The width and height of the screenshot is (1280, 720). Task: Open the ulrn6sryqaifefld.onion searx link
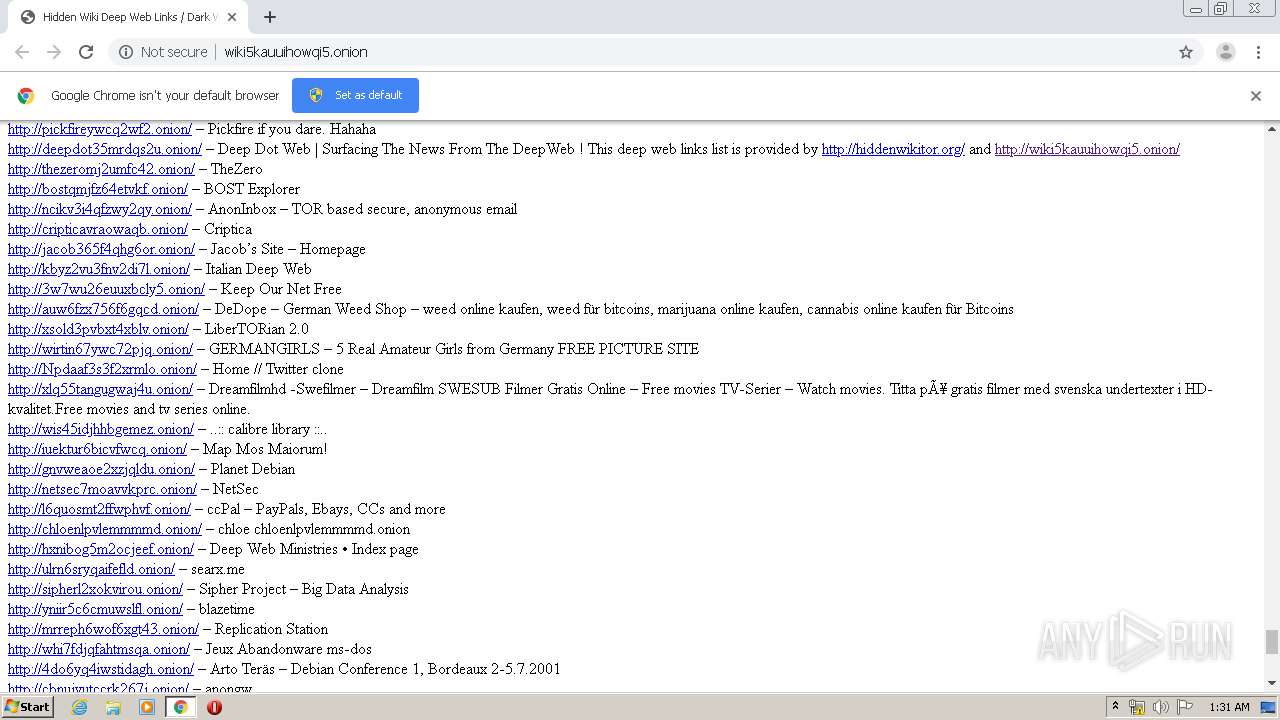(x=91, y=569)
